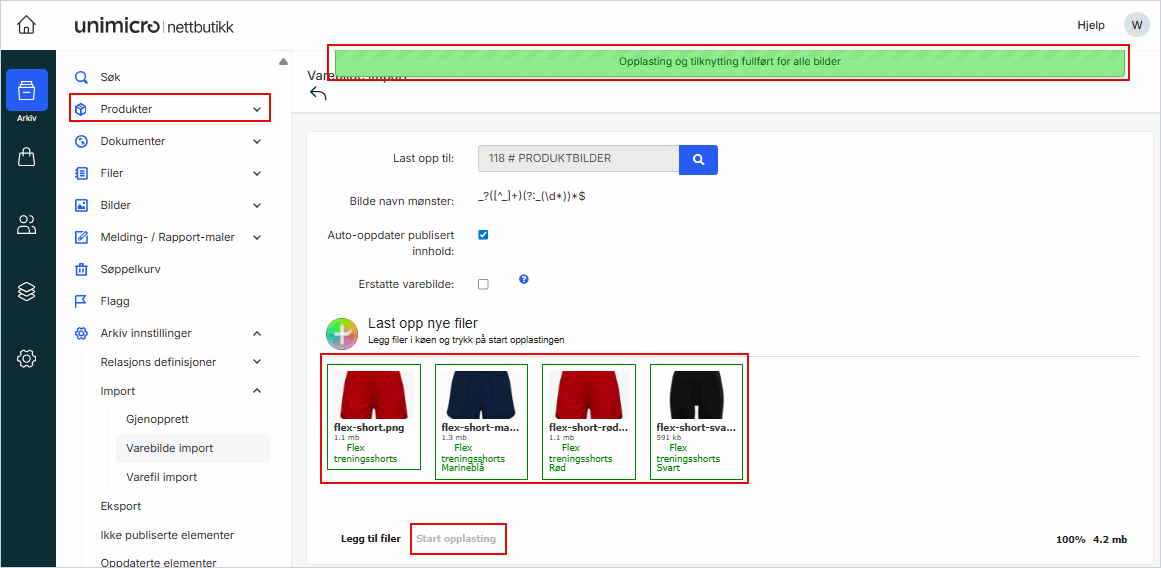Click the blue magnifier search button
This screenshot has width=1161, height=568.
(698, 159)
